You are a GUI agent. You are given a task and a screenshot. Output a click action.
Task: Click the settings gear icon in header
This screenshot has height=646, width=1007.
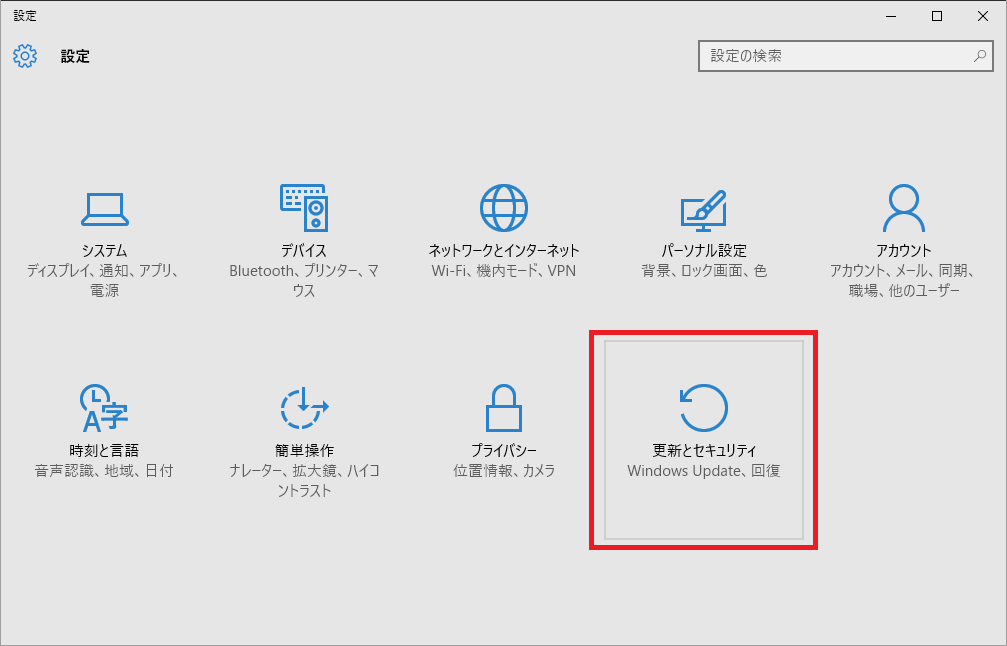(25, 56)
